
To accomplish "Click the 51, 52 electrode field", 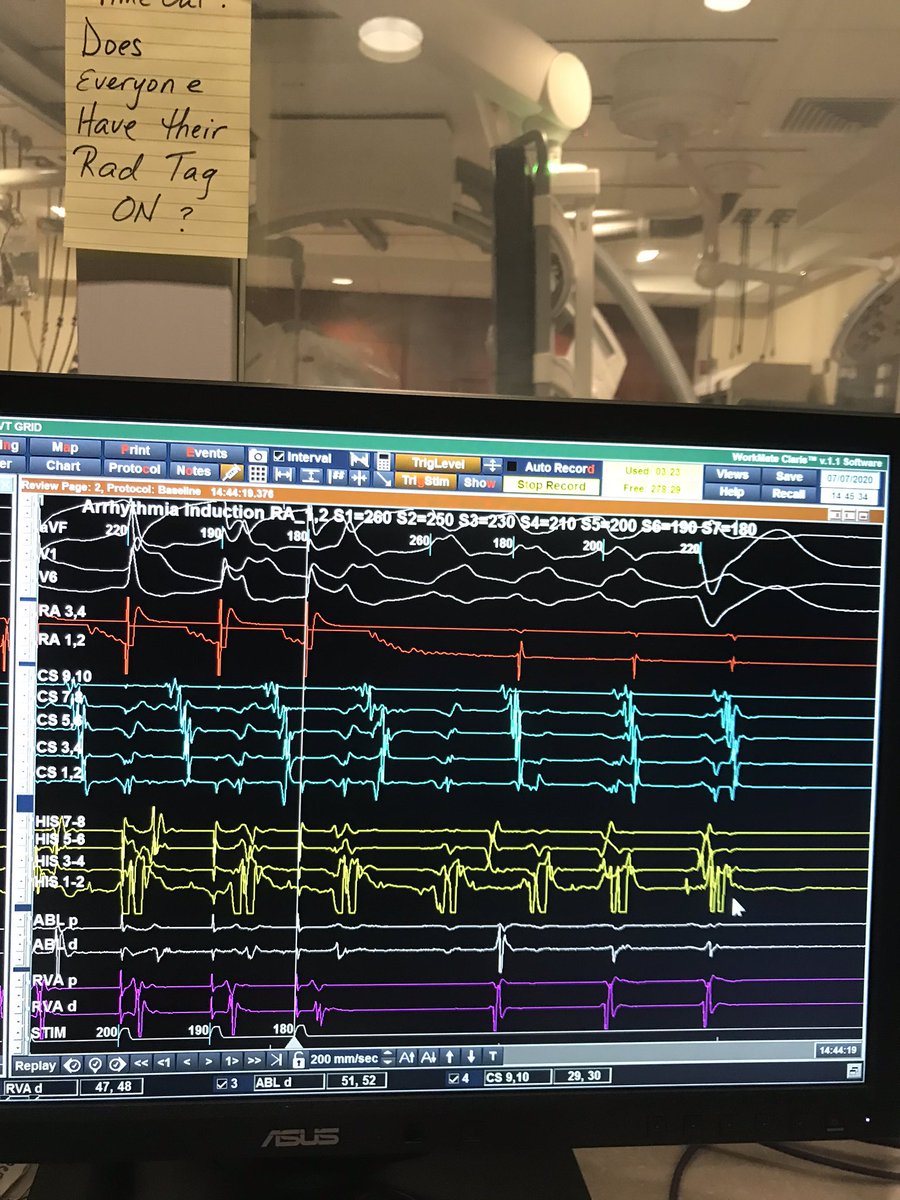I will point(358,1080).
